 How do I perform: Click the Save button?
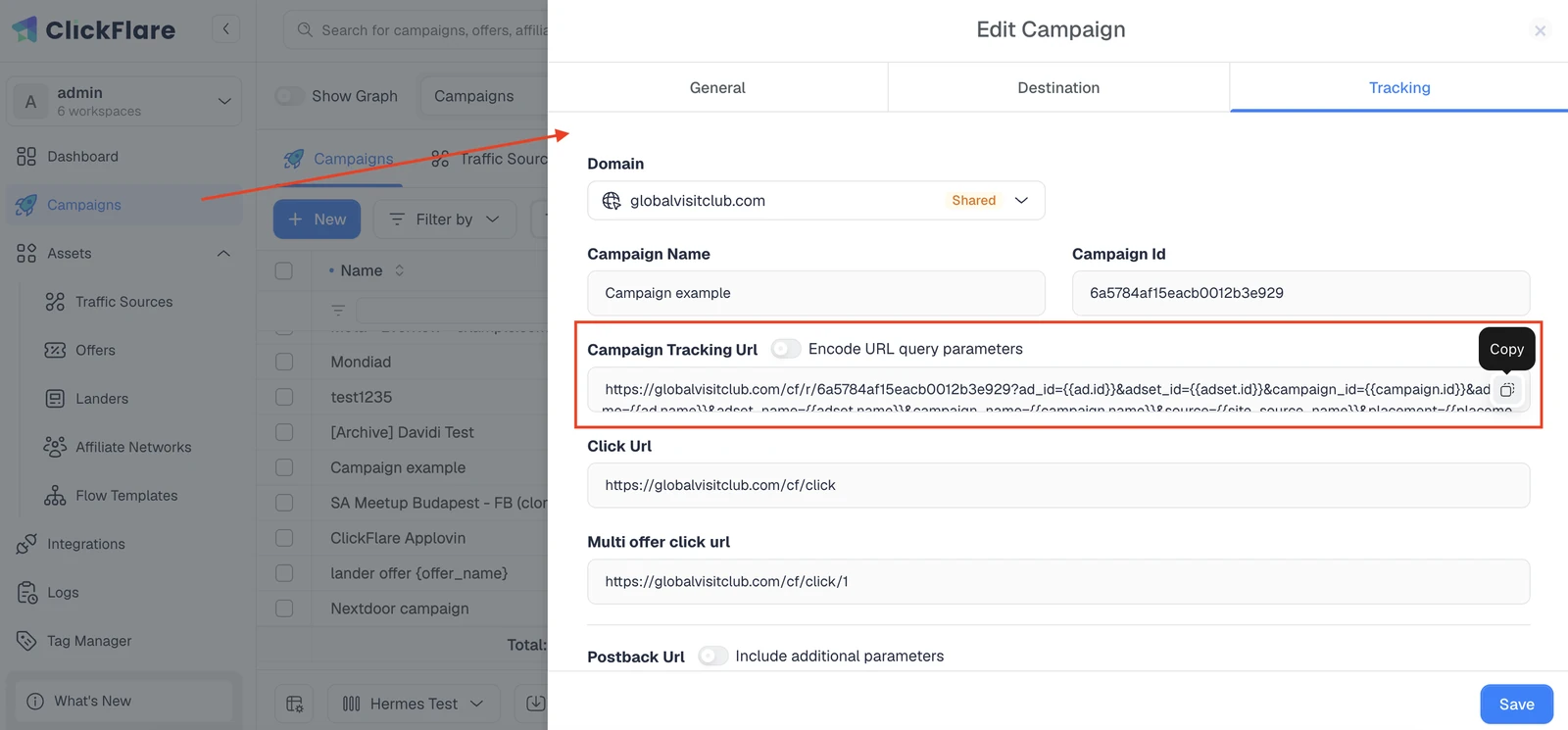(x=1516, y=705)
